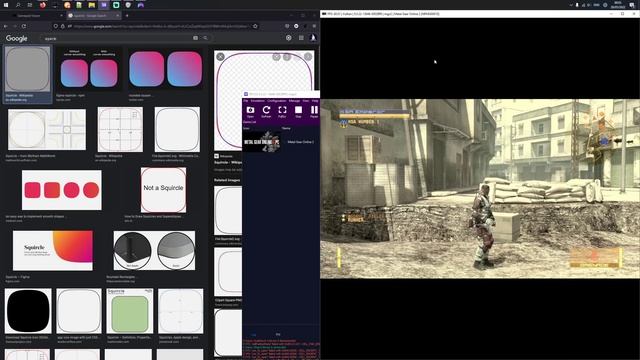This screenshot has width=640, height=360.
Task: Open the two circular closeups image result
Action: tap(154, 251)
